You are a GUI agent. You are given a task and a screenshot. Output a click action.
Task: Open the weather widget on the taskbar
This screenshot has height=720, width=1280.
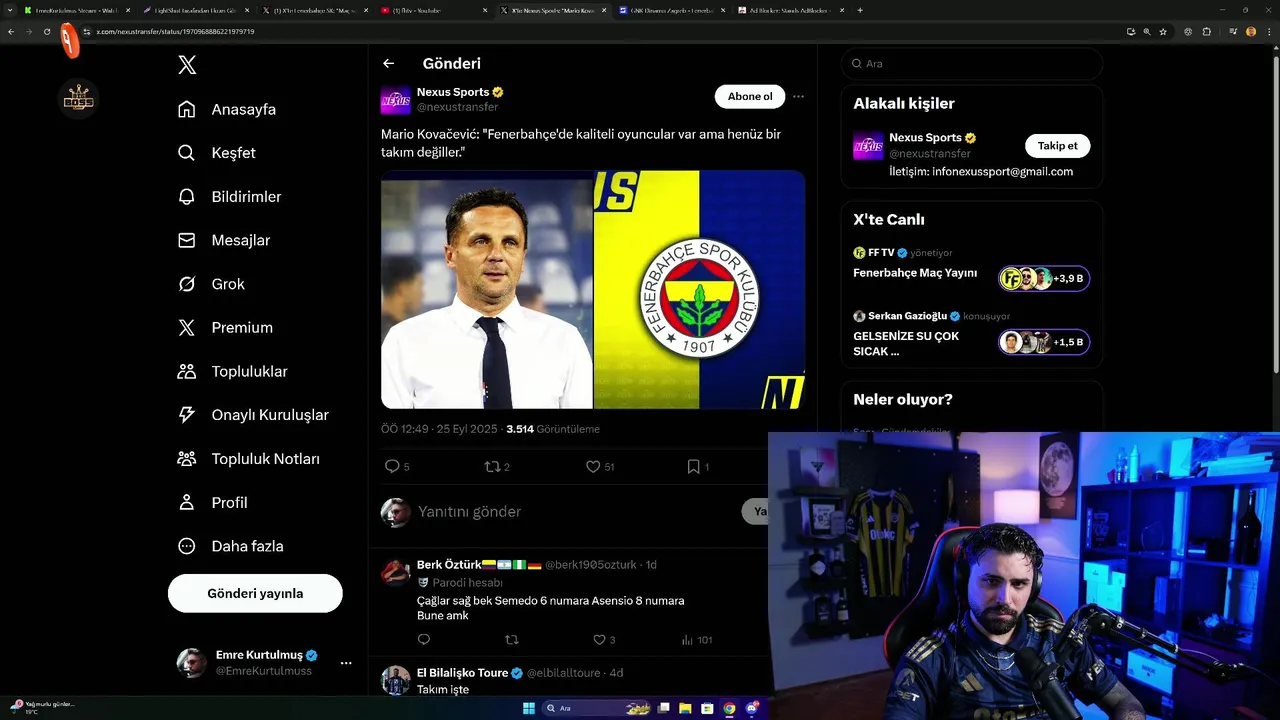tap(42, 707)
